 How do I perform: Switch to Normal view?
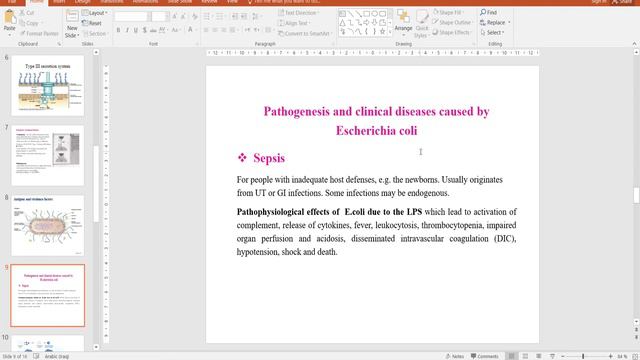coord(511,356)
